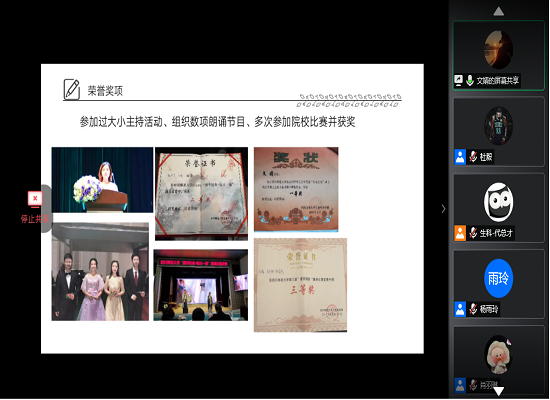The height and width of the screenshot is (400, 550).
Task: Click the orange user icon for 生科-代总才
Action: click(x=460, y=233)
